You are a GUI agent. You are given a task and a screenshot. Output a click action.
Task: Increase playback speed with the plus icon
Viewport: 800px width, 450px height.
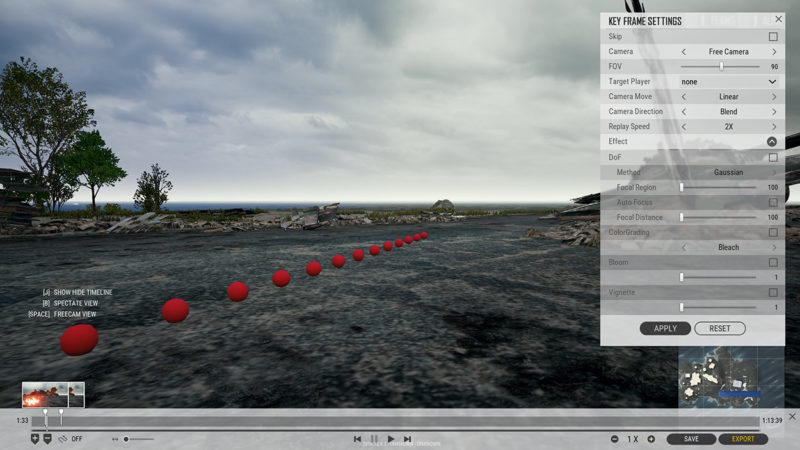[651, 439]
